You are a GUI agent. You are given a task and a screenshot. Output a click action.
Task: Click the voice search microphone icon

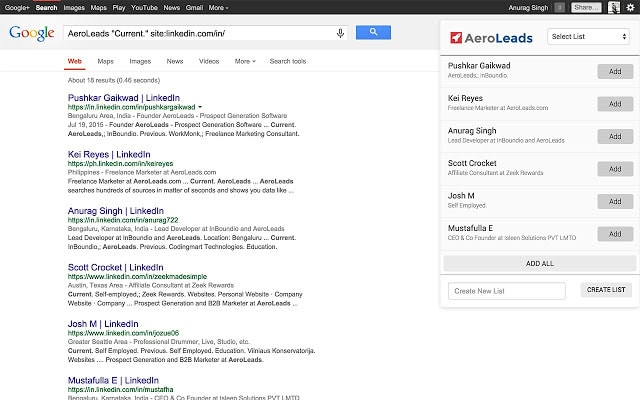(340, 33)
